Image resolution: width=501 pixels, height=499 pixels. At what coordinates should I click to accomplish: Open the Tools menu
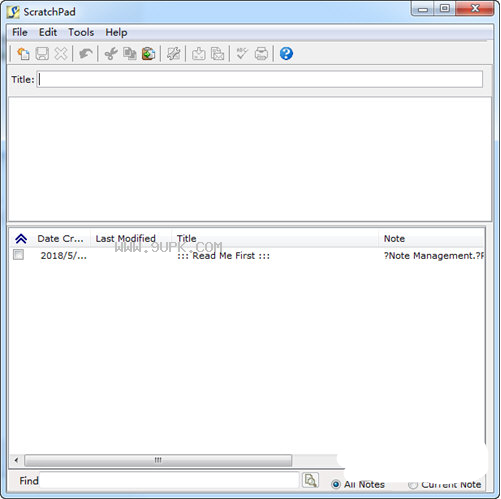click(81, 32)
